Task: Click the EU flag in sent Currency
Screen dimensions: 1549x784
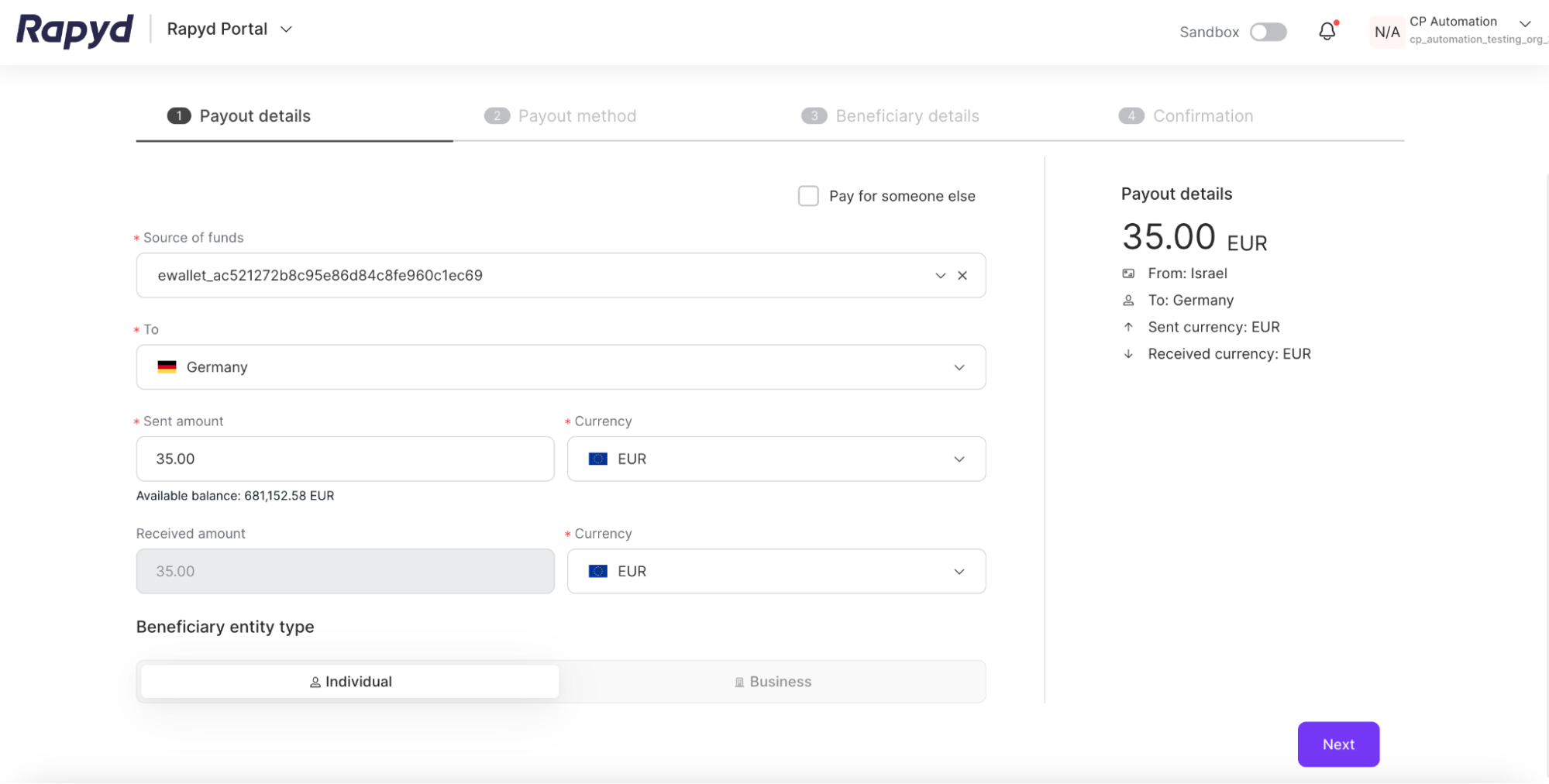Action: pos(597,459)
